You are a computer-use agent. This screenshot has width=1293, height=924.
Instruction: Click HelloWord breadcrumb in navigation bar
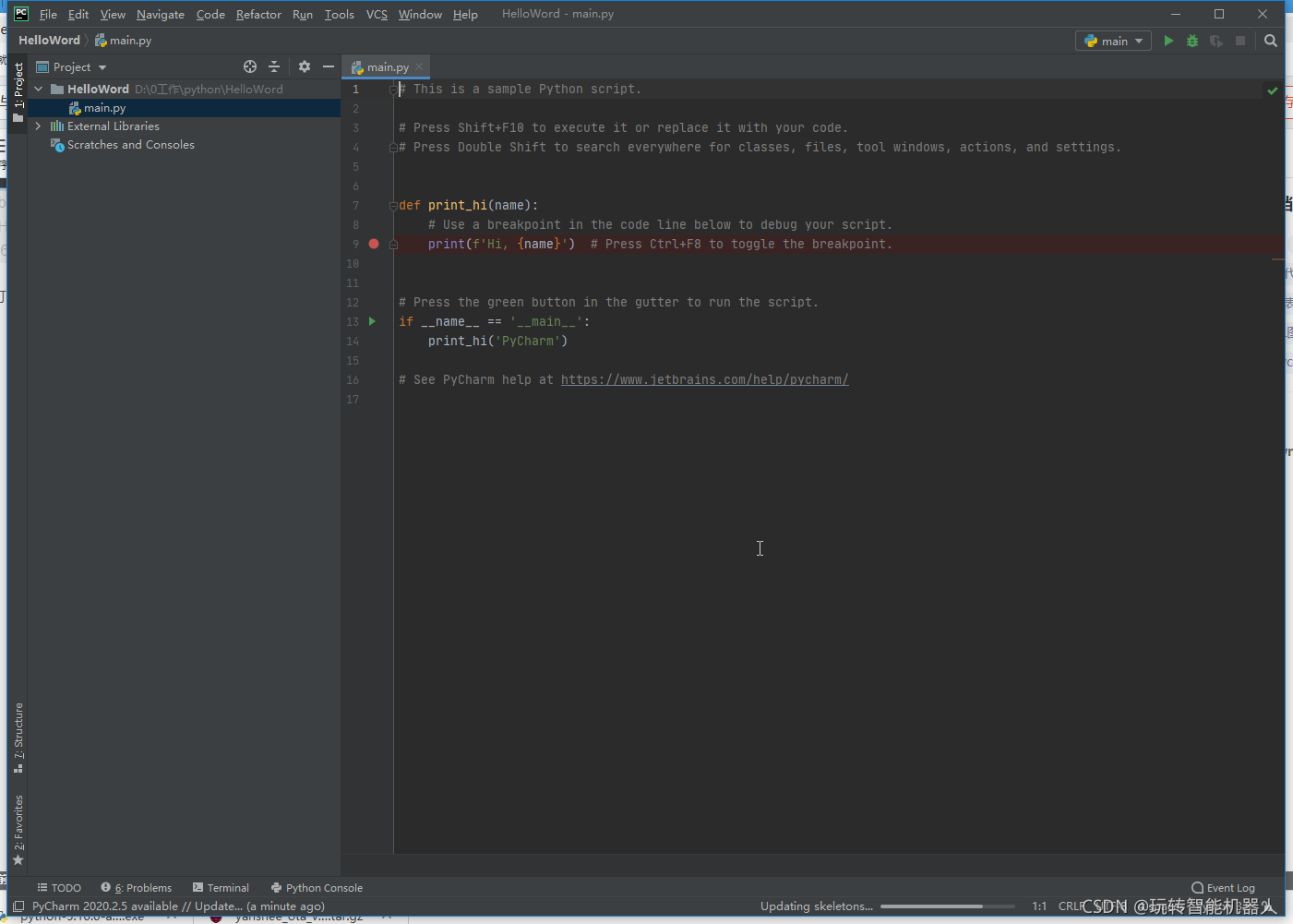click(x=49, y=41)
